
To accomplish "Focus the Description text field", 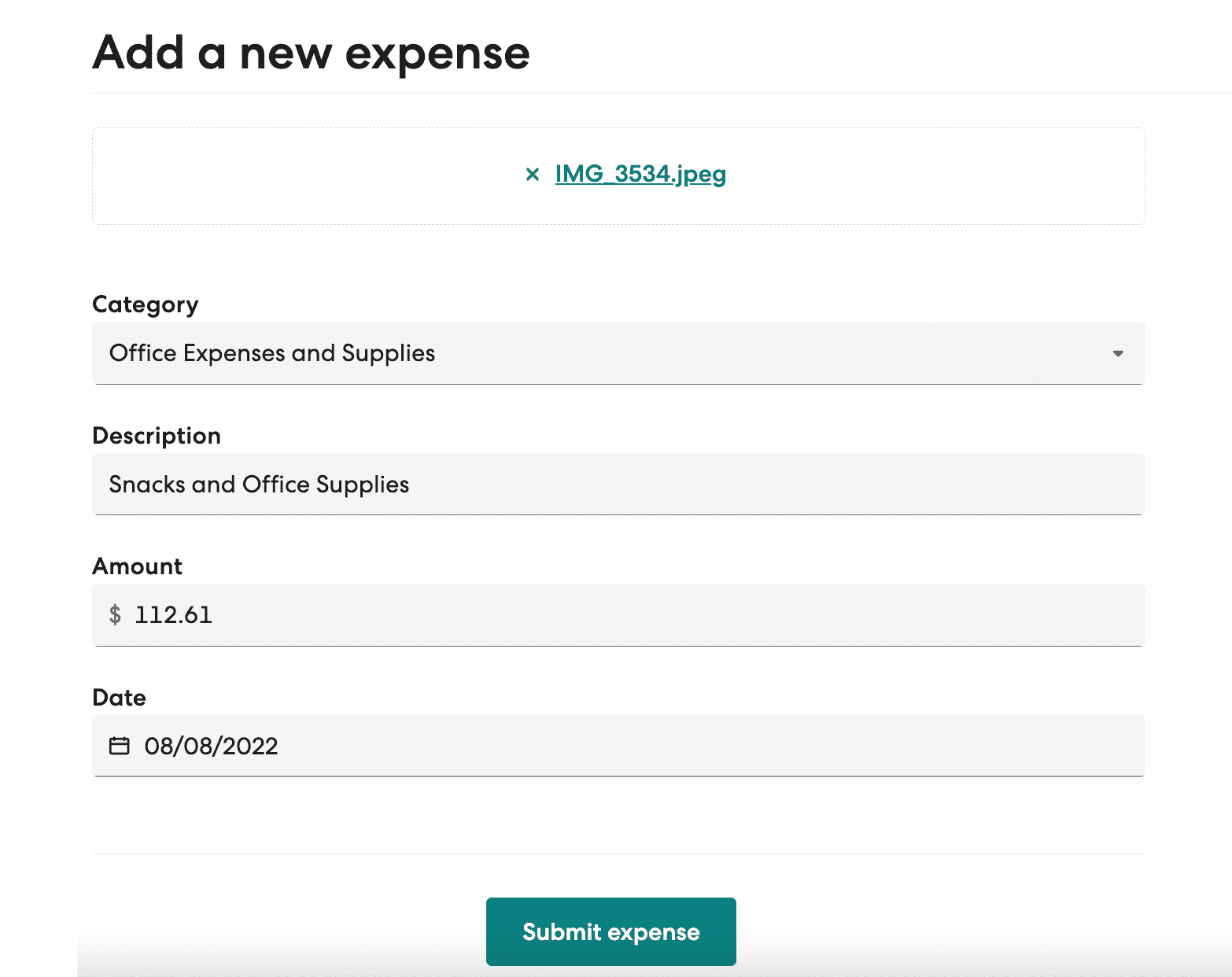I will (x=618, y=485).
